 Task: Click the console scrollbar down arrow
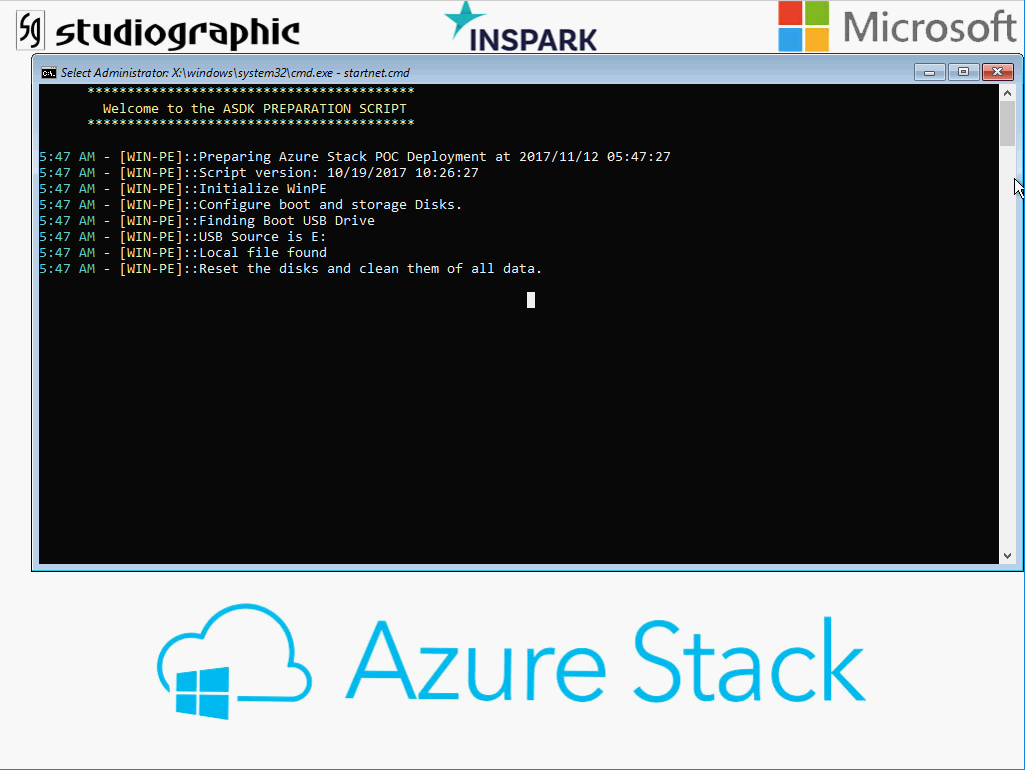pyautogui.click(x=1007, y=556)
